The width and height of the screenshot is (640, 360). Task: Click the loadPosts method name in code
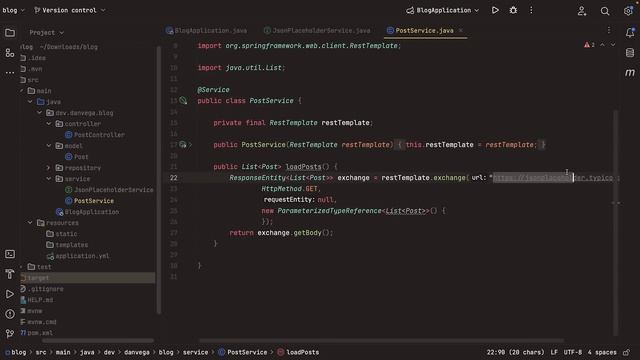(x=303, y=167)
